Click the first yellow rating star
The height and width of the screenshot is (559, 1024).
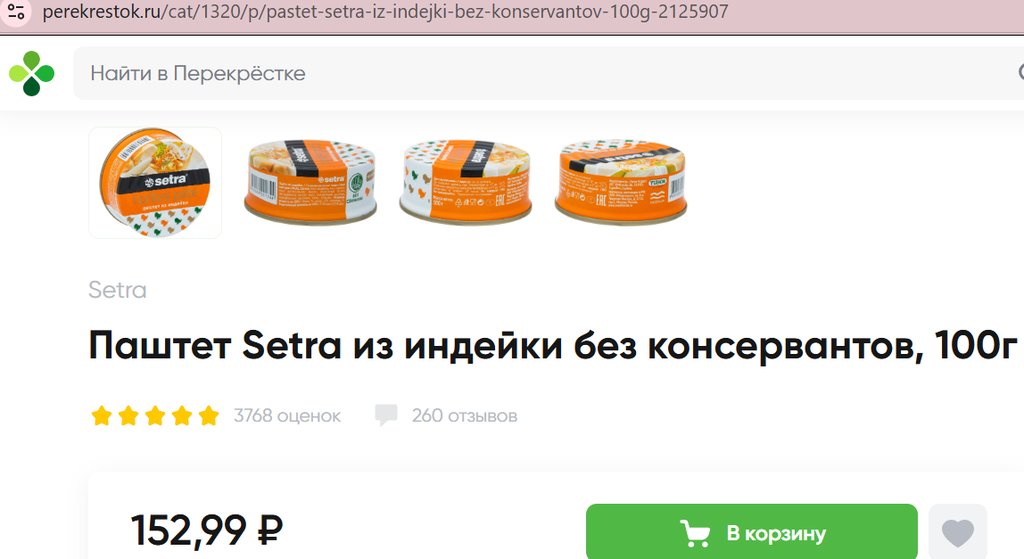point(101,415)
